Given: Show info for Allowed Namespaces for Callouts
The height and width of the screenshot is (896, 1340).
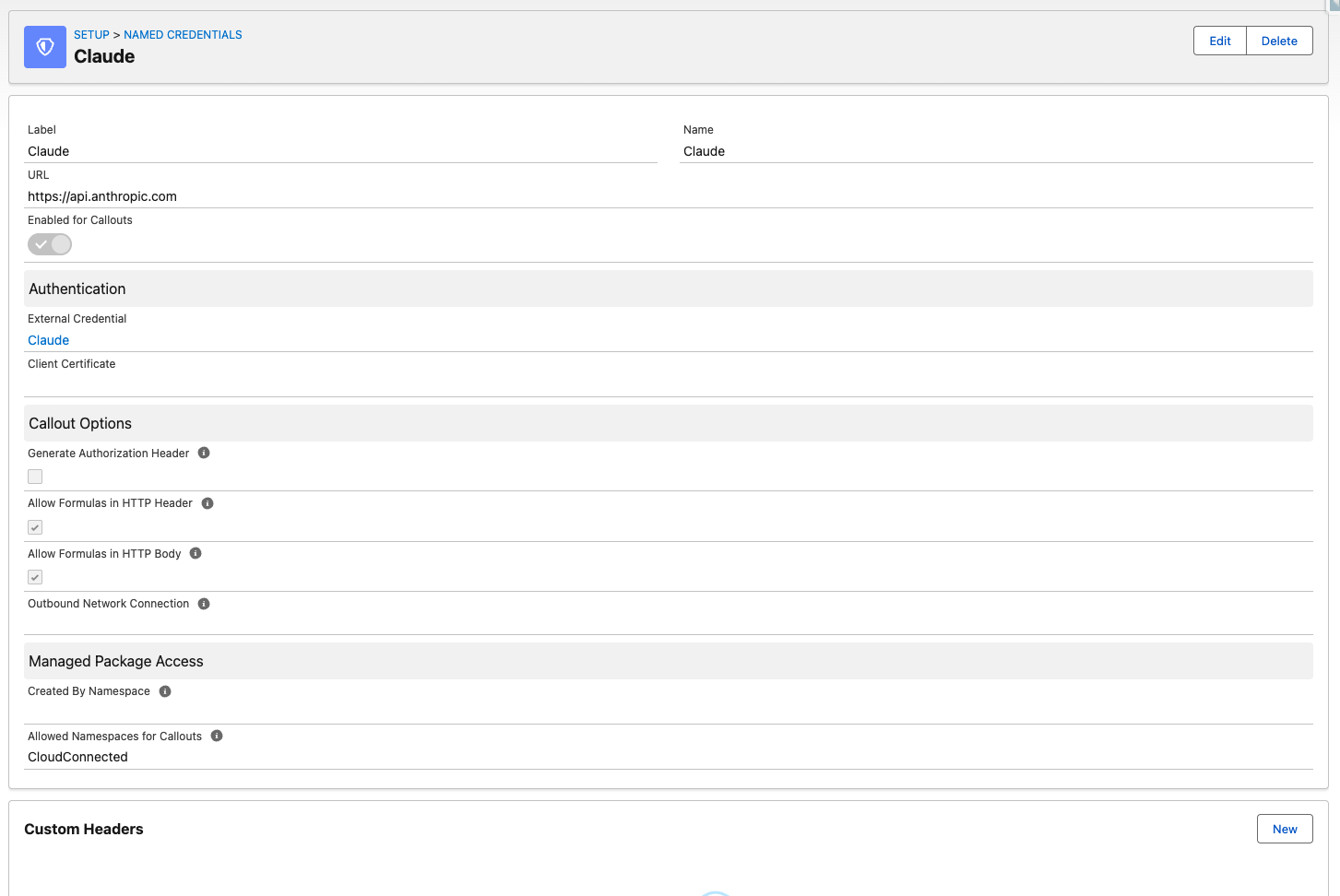Looking at the screenshot, I should pos(217,736).
